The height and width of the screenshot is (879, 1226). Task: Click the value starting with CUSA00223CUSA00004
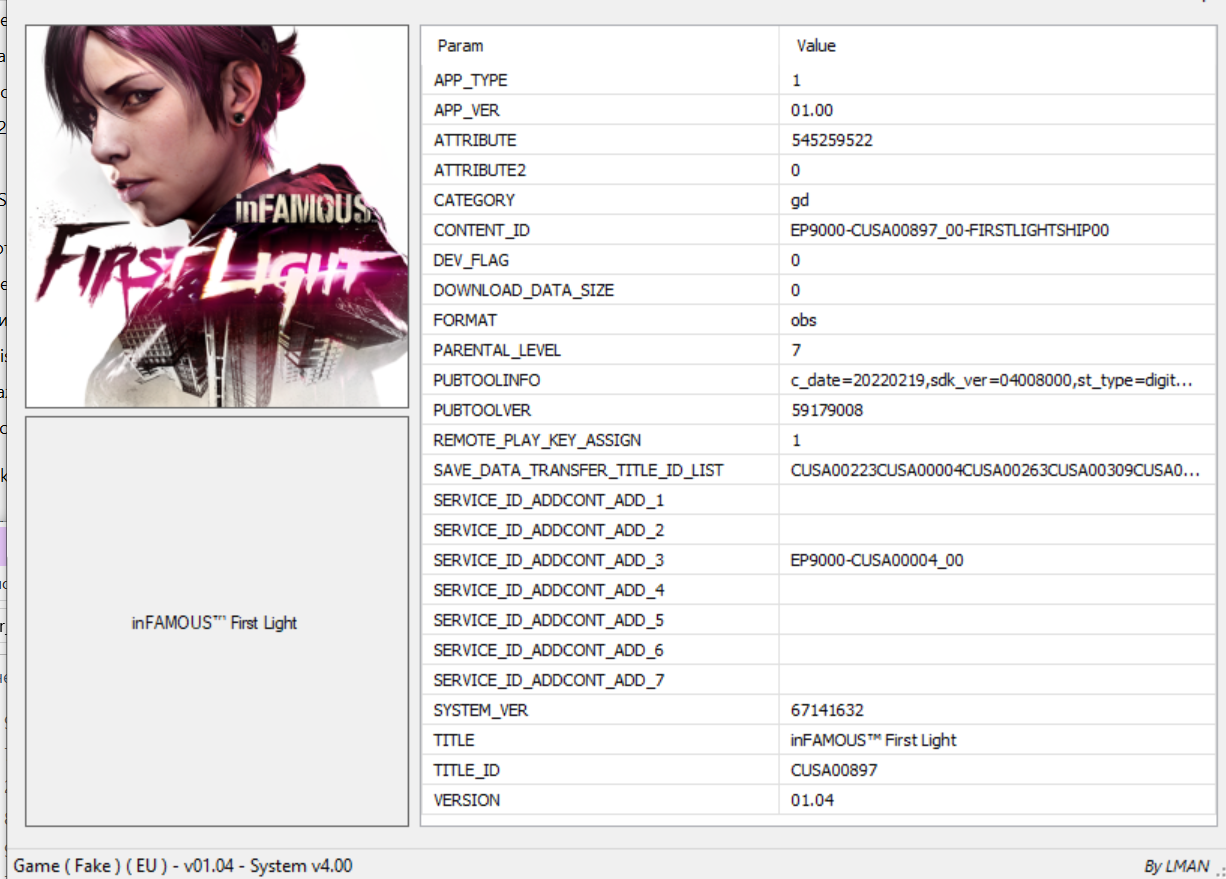tap(994, 470)
